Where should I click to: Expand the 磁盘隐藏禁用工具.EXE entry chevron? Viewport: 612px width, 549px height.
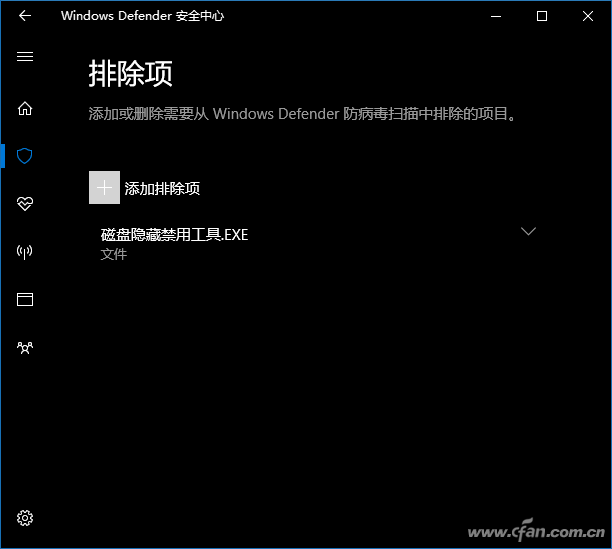528,231
